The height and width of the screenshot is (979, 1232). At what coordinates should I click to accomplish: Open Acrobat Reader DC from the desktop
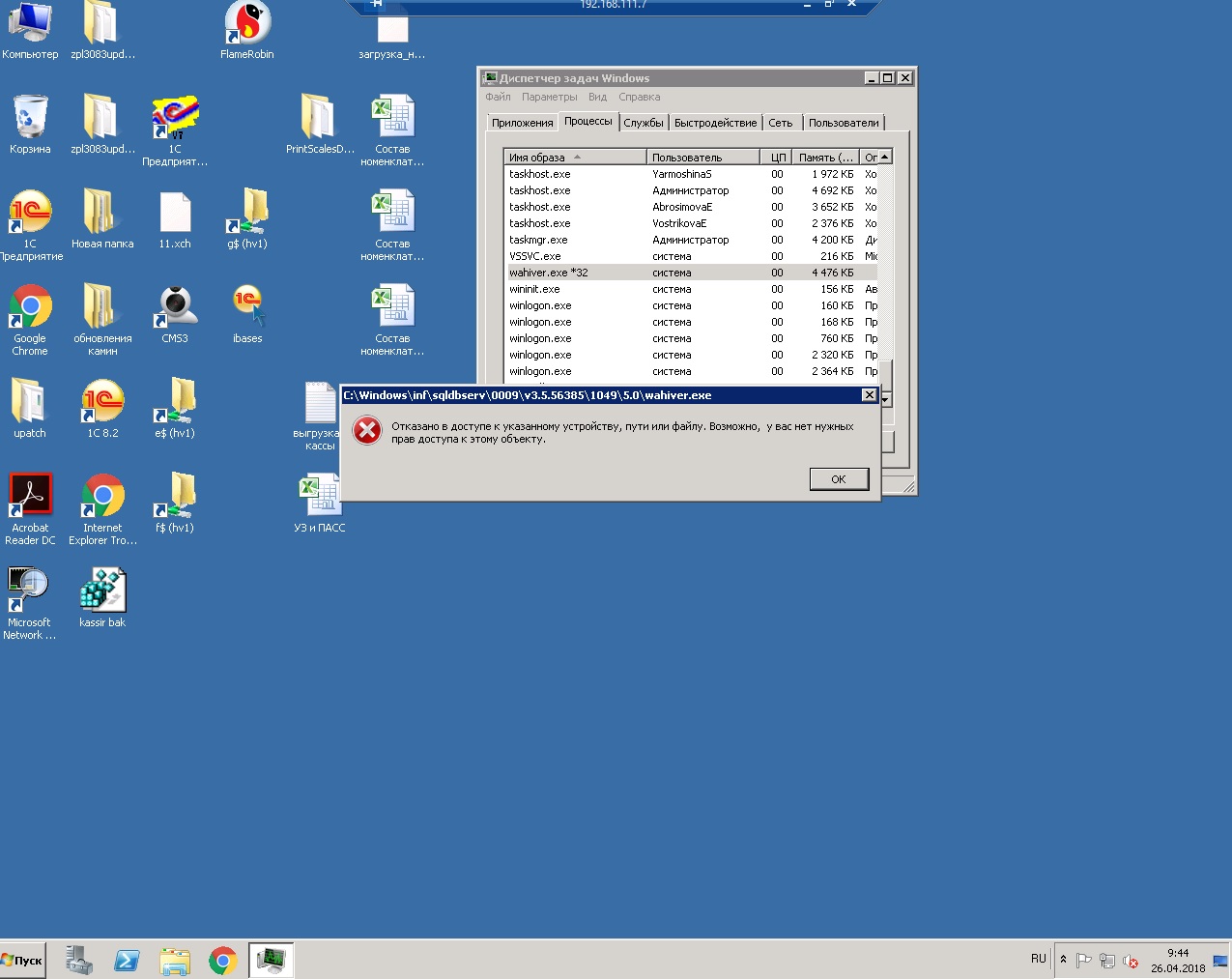tap(30, 509)
